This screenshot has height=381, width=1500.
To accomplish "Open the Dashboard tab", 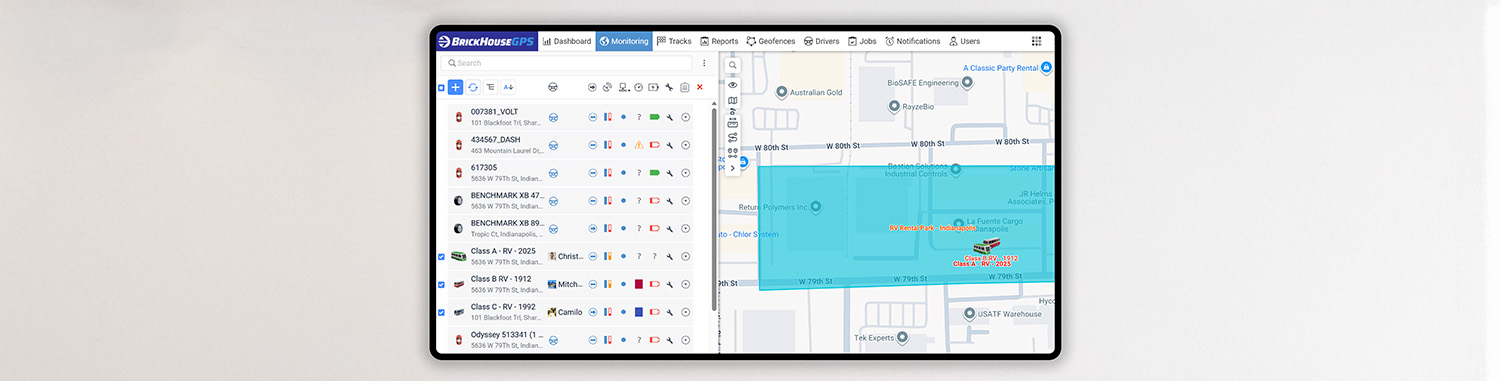I will [567, 41].
